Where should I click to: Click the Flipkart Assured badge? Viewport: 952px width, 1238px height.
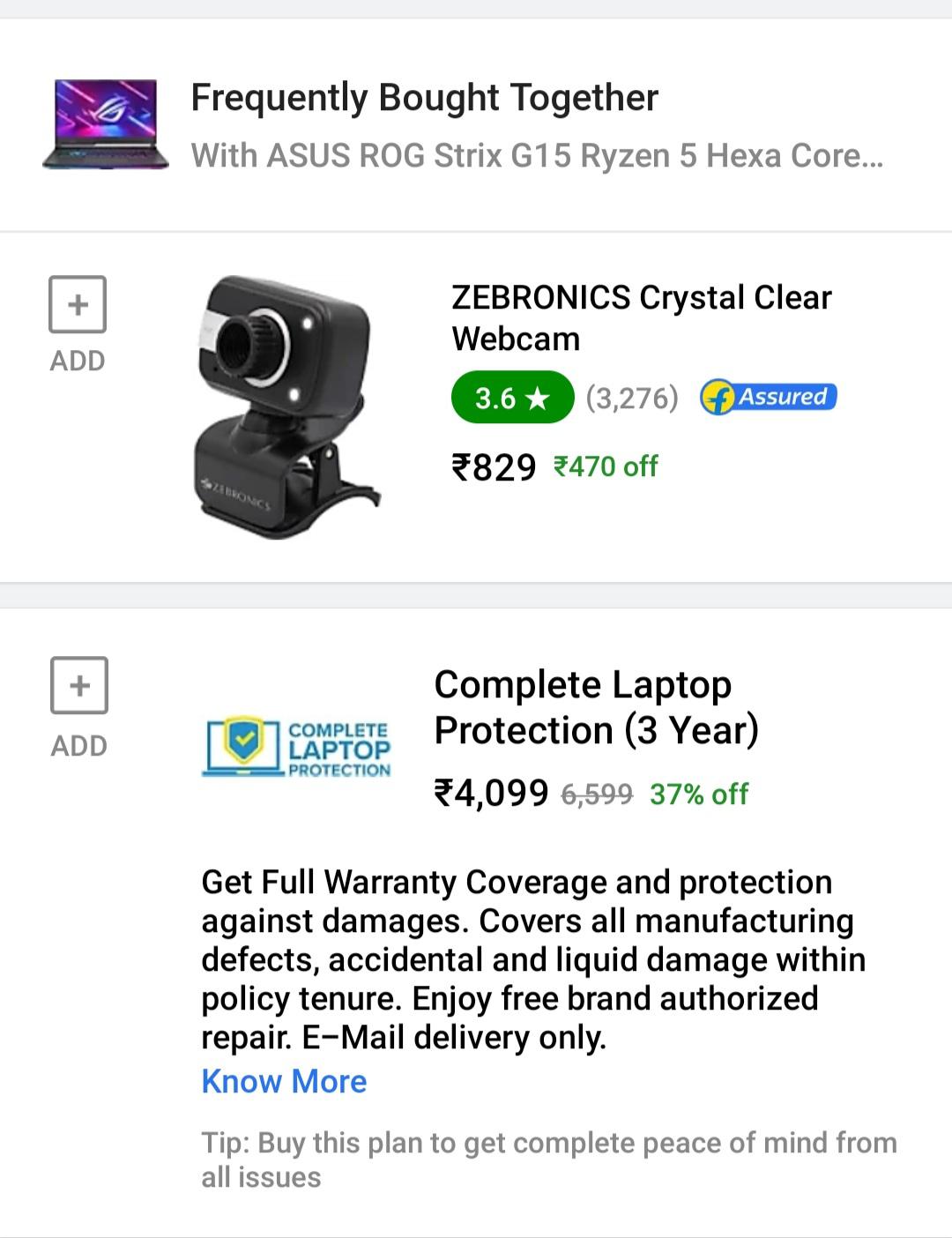[769, 398]
